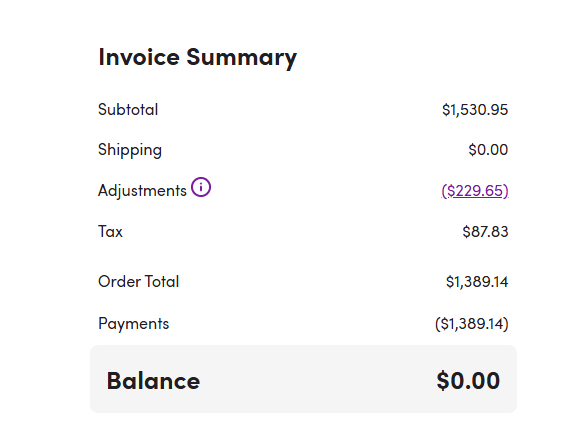Viewport: 580px width, 422px height.
Task: Open the ($229.65) adjustments link
Action: tap(475, 191)
